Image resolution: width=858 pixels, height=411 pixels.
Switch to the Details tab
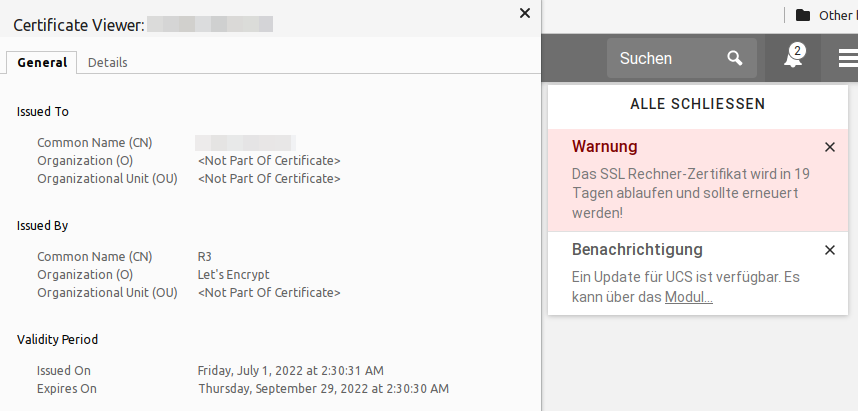click(107, 62)
